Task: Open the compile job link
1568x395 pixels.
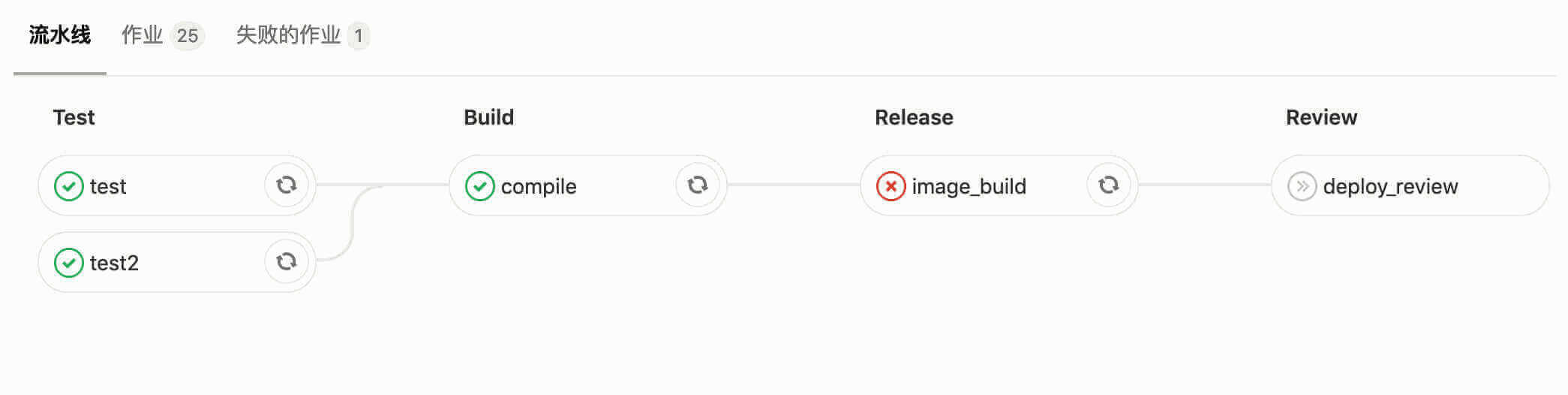Action: (539, 186)
